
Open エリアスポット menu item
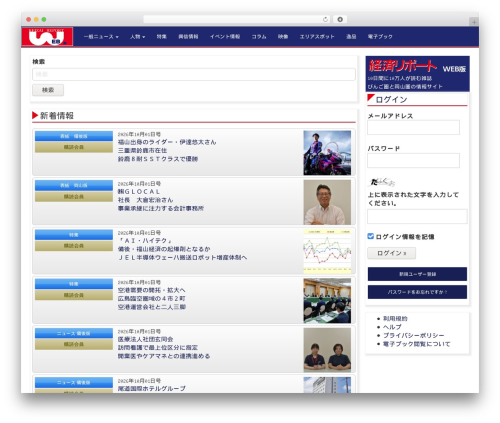(317, 37)
